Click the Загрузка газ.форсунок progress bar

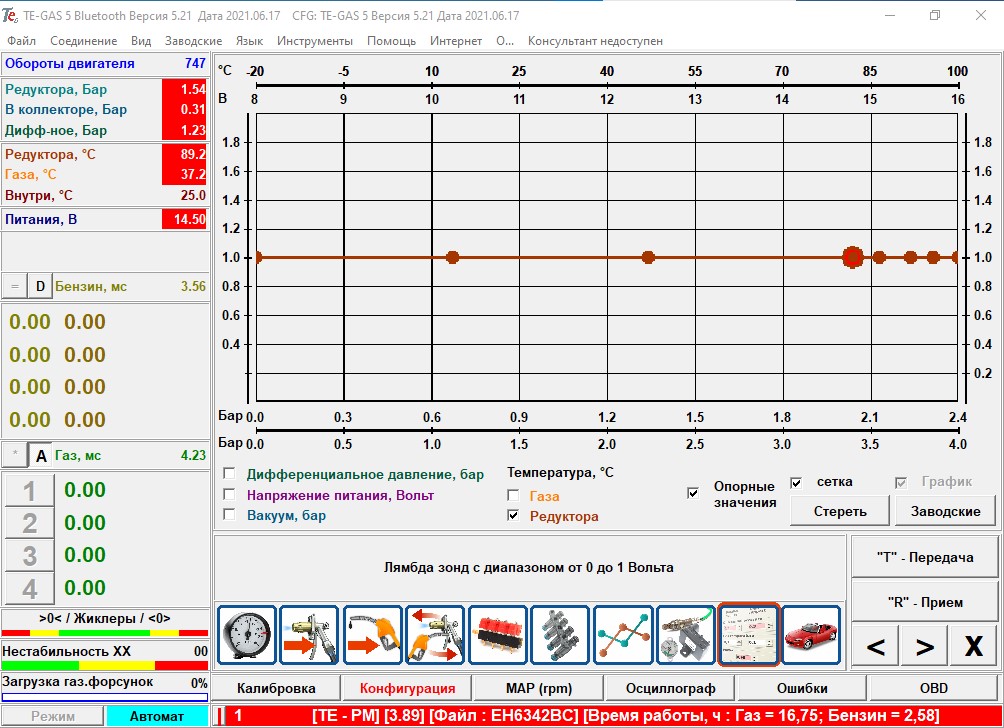click(x=105, y=697)
